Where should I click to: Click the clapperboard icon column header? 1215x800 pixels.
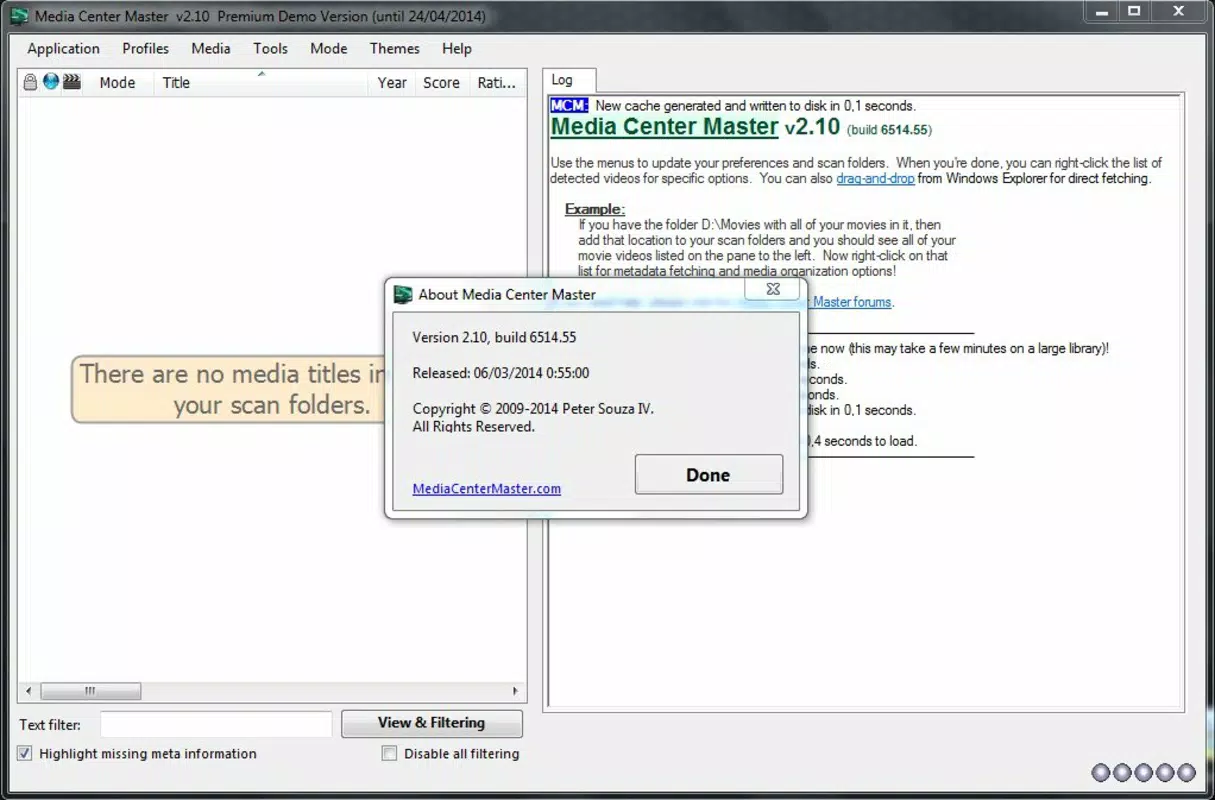click(x=72, y=82)
